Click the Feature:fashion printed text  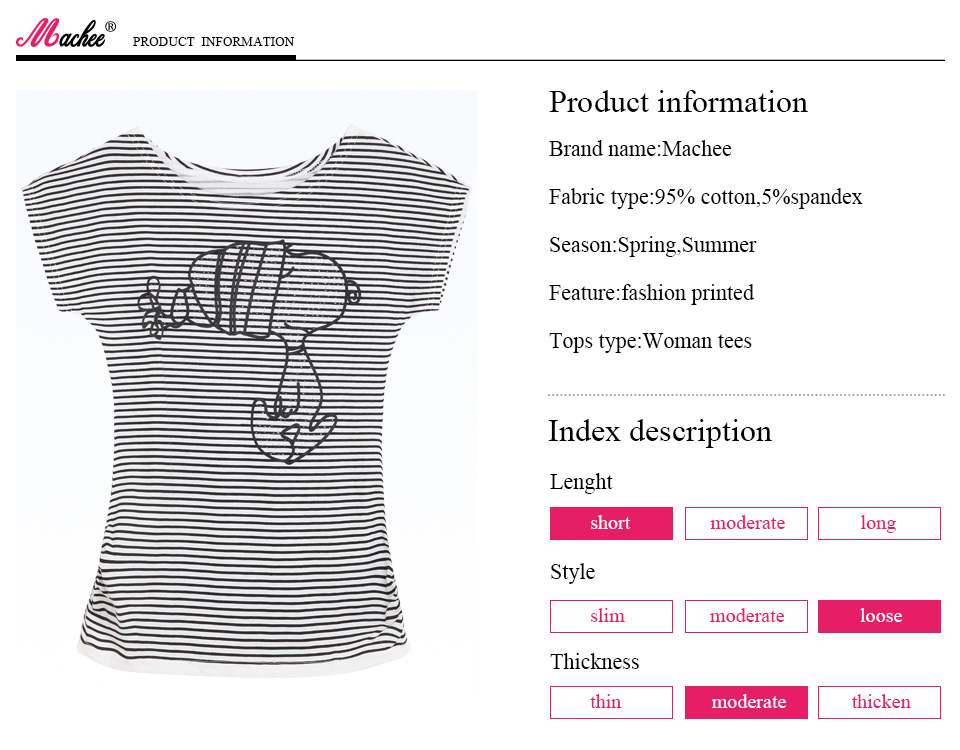(651, 293)
